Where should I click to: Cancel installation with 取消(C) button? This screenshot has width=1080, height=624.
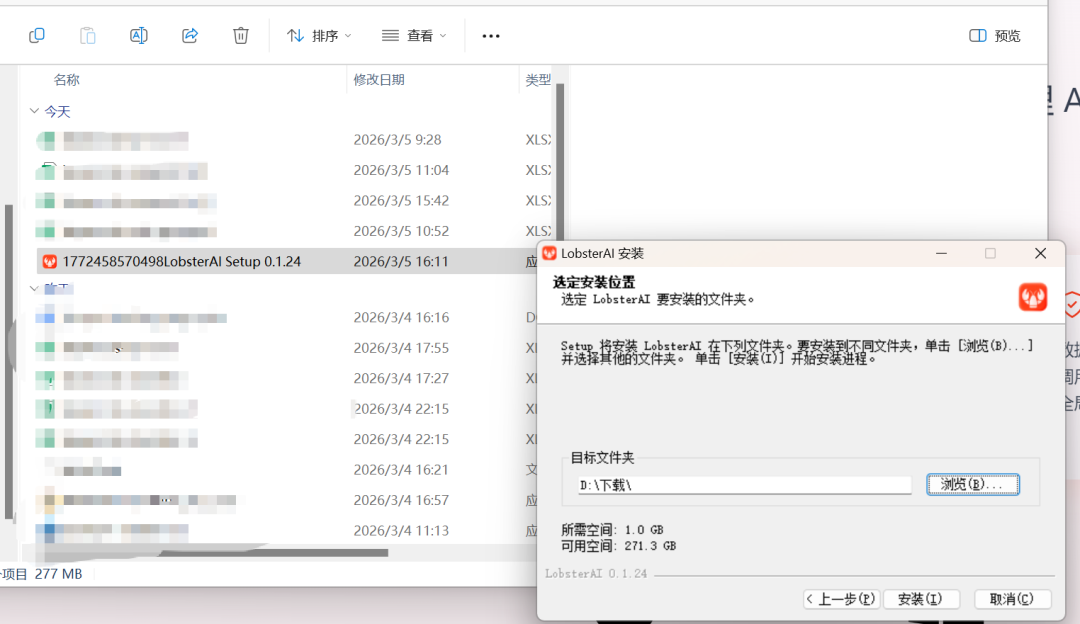tap(1012, 599)
